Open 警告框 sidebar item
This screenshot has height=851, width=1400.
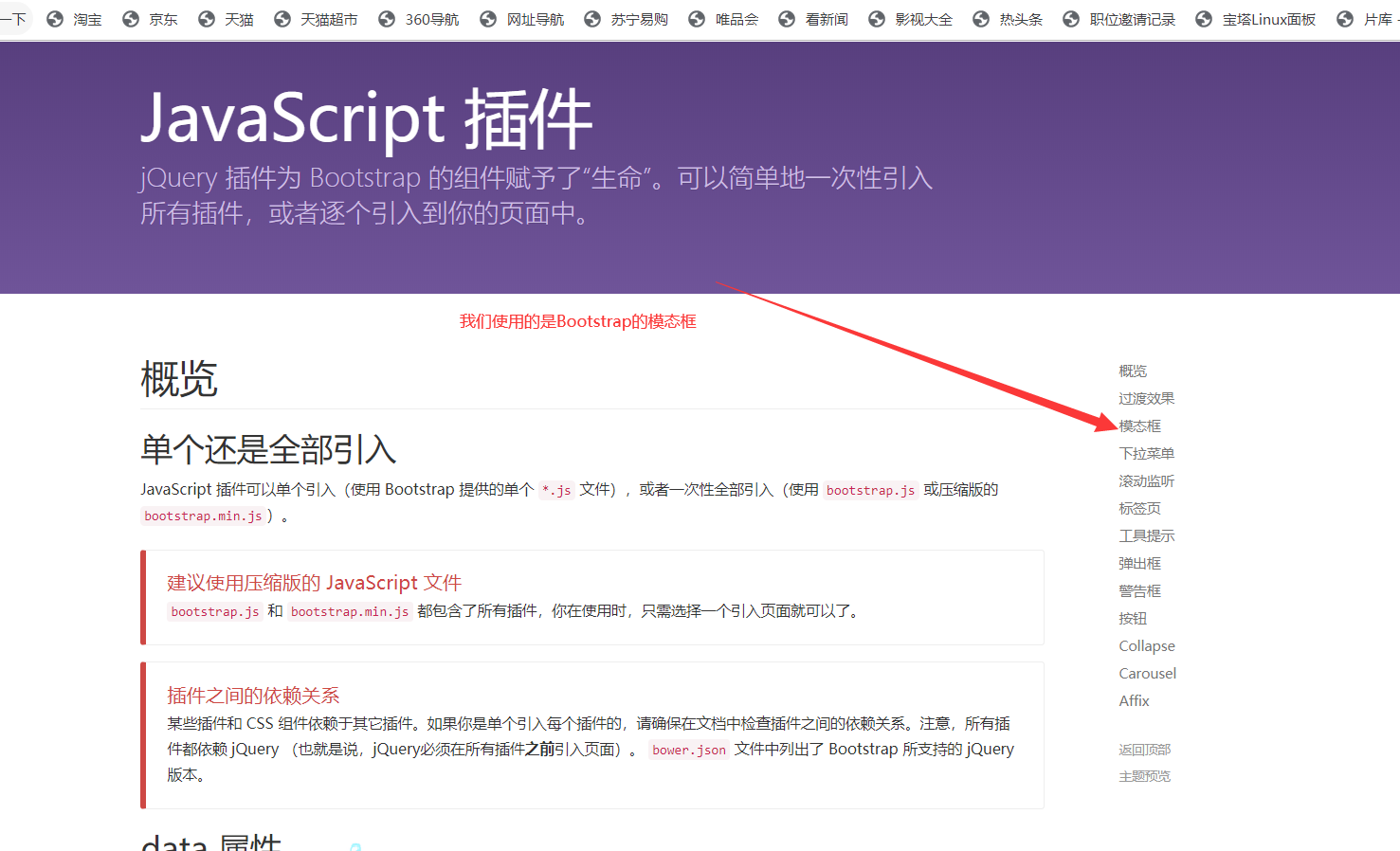click(1140, 590)
